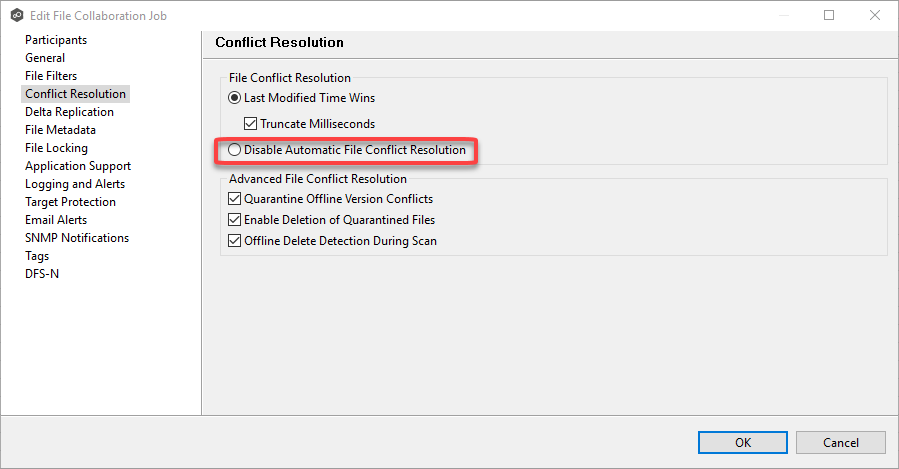The height and width of the screenshot is (469, 899).
Task: Close the dialog with the X icon
Action: click(x=875, y=15)
